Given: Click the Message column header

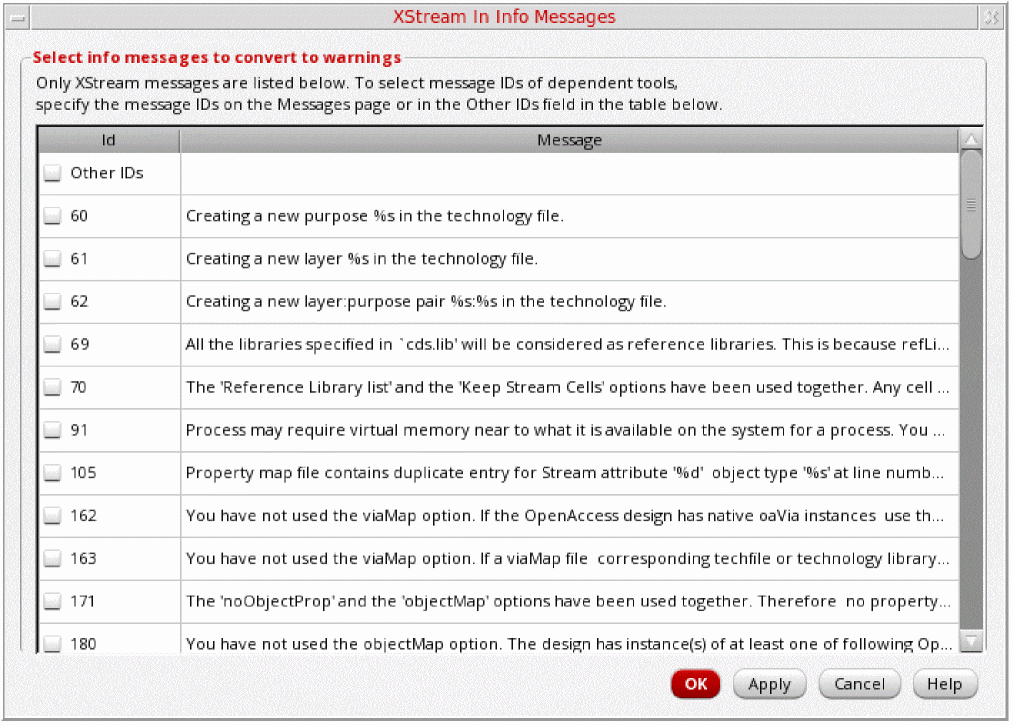Looking at the screenshot, I should (569, 140).
